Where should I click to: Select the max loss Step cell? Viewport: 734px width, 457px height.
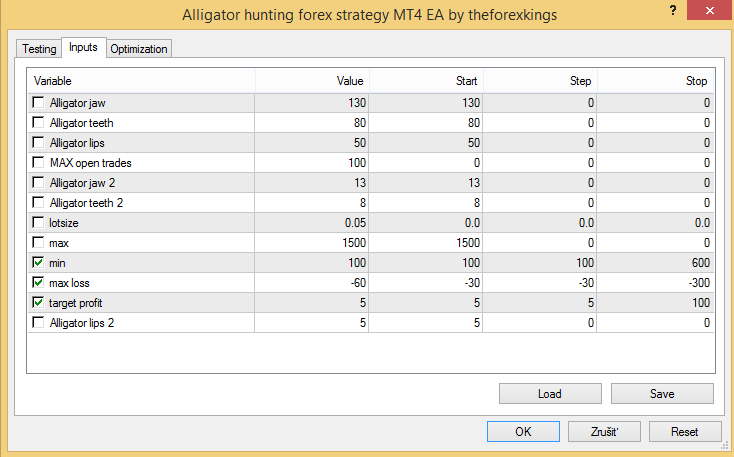pyautogui.click(x=540, y=283)
